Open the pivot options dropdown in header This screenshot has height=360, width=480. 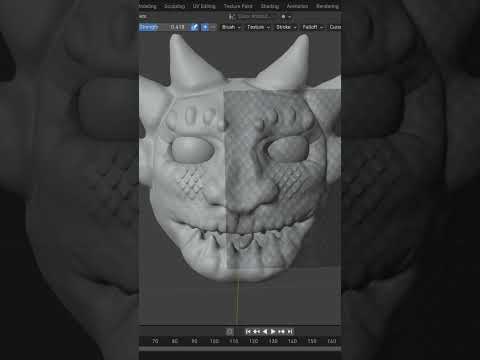286,16
